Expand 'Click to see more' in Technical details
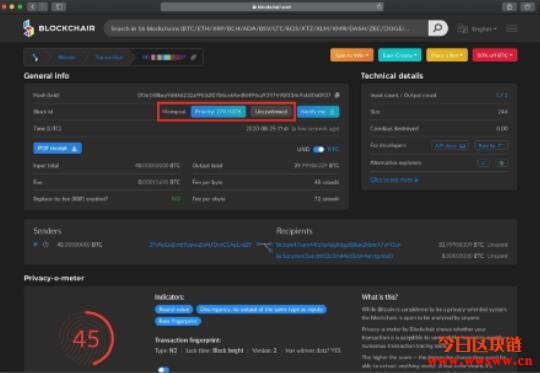 click(x=394, y=180)
